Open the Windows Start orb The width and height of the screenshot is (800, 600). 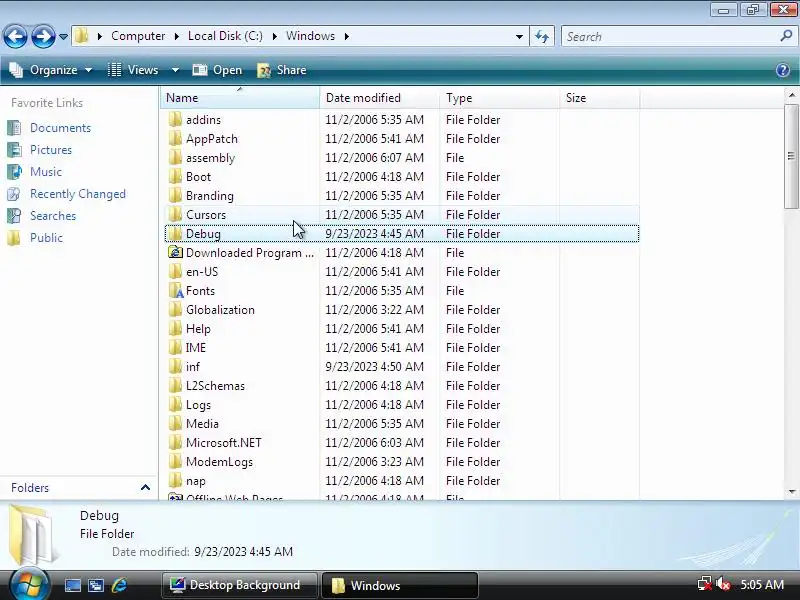29,584
